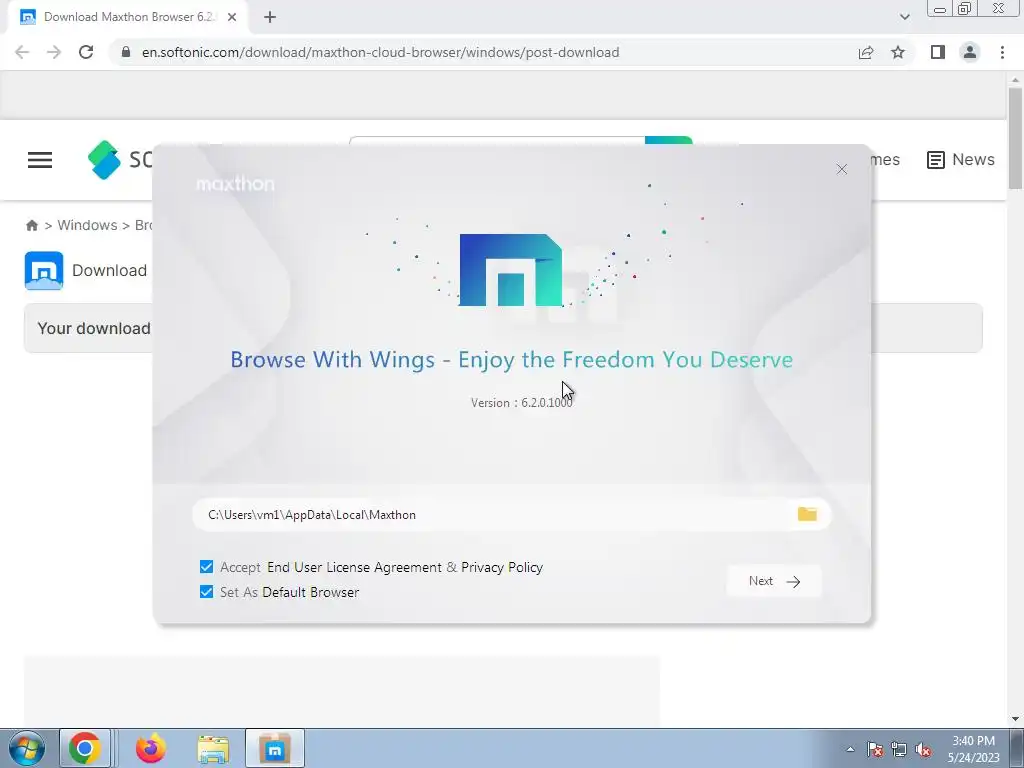1024x768 pixels.
Task: Expand Chrome tab search dropdown
Action: (904, 17)
